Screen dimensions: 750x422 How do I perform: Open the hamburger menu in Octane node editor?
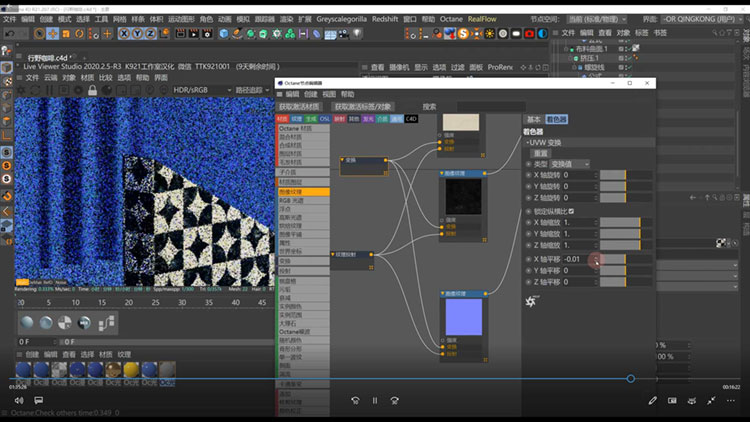pyautogui.click(x=281, y=94)
